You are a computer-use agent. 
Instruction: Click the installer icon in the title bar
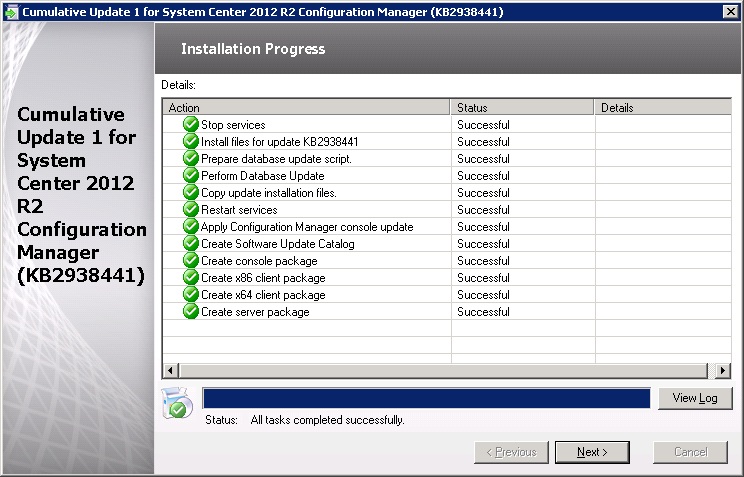click(11, 12)
